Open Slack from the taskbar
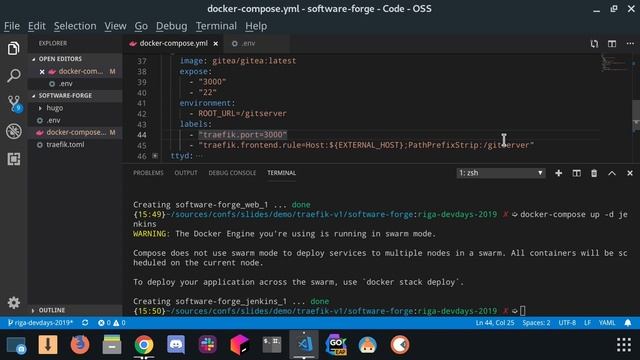The image size is (640, 360). (208, 344)
